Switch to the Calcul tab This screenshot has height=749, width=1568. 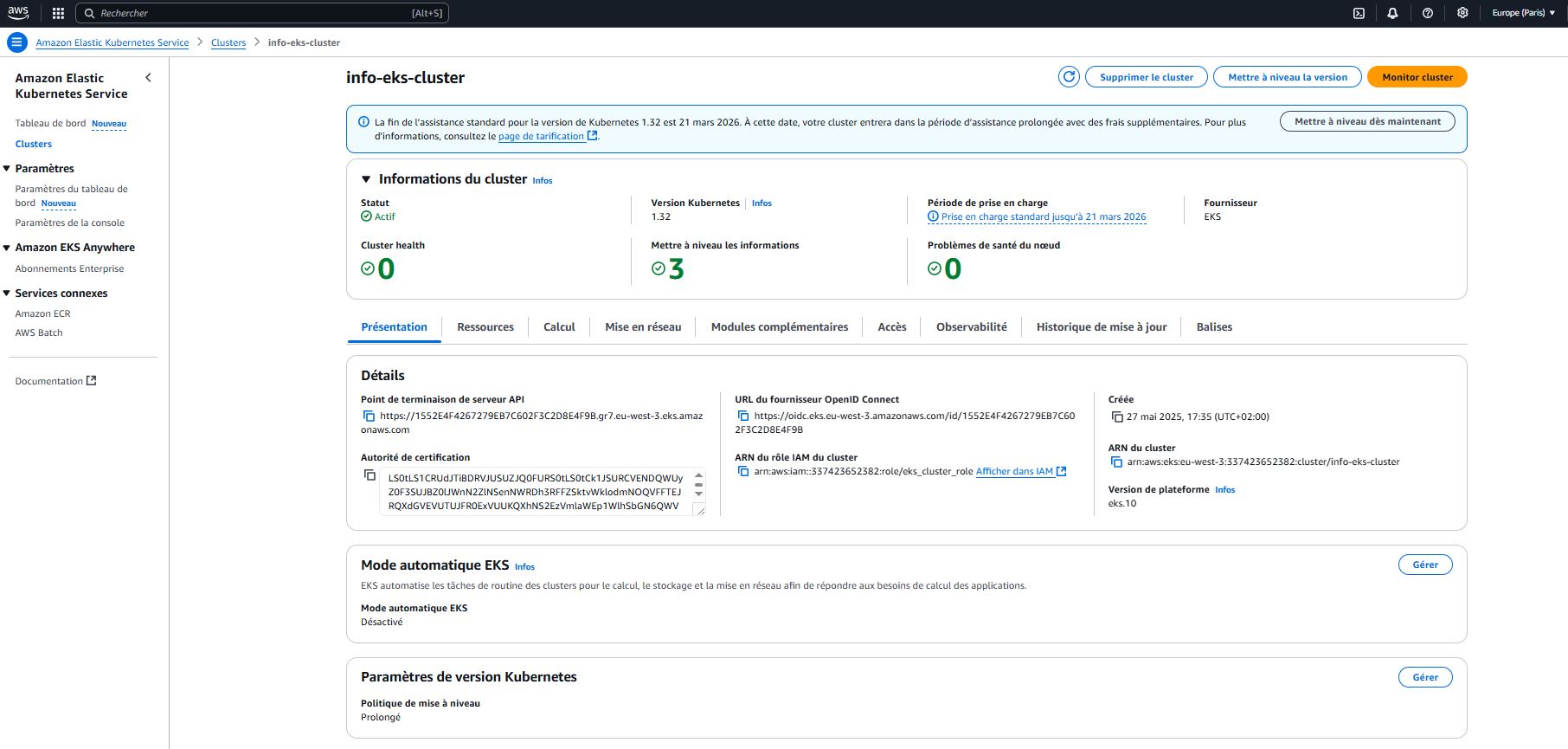[559, 327]
